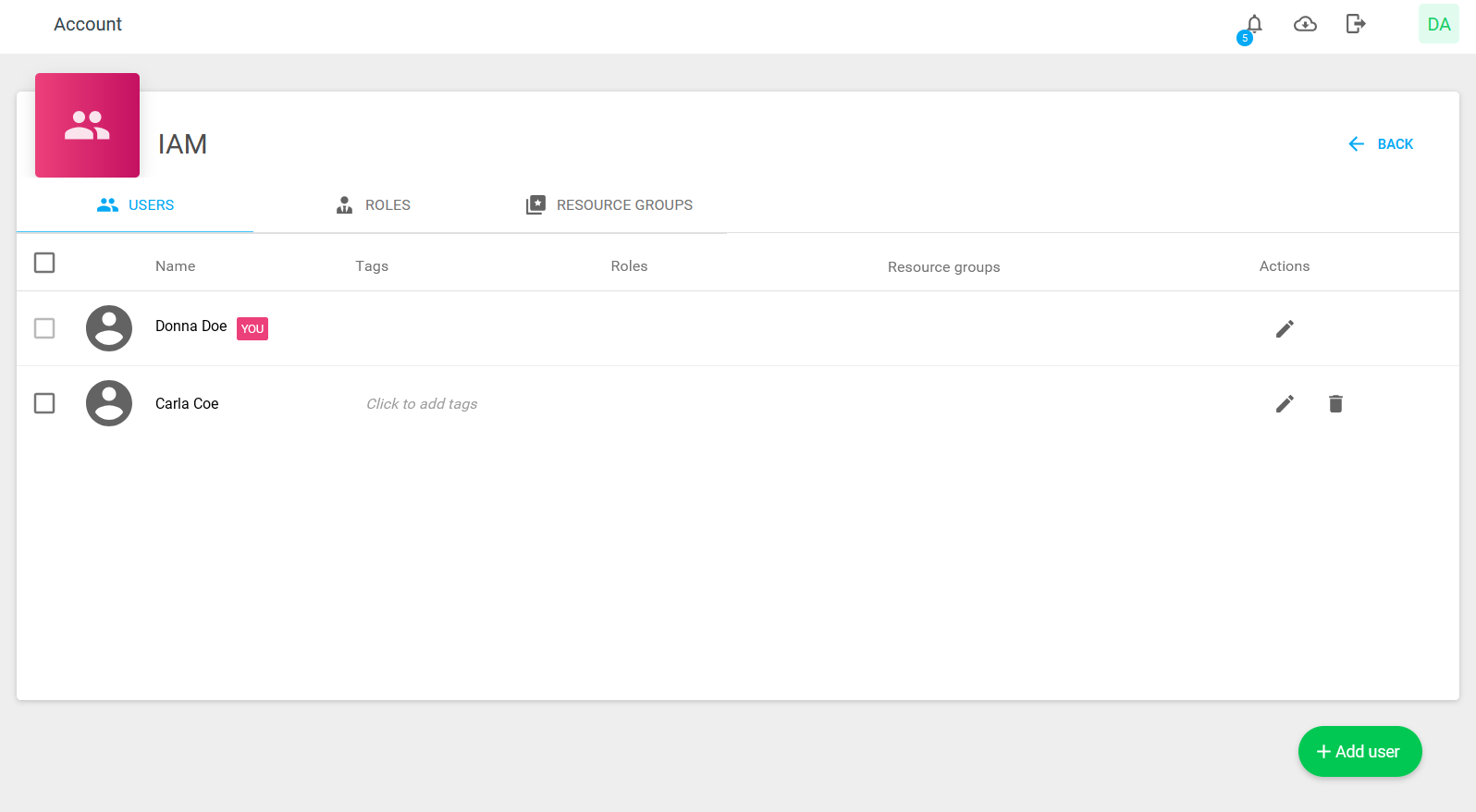The image size is (1476, 812).
Task: Go back using the BACK link
Action: 1381,144
